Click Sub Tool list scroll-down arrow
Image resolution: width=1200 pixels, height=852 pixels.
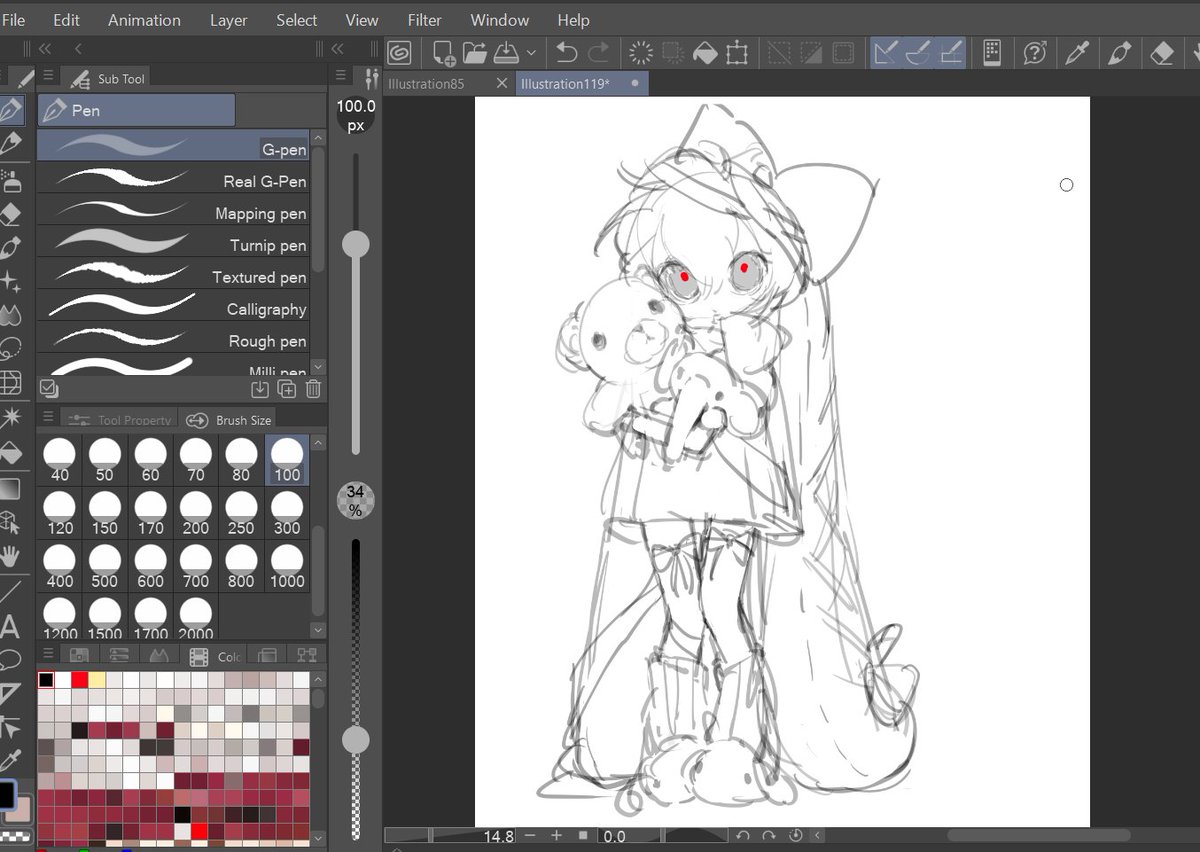[318, 368]
